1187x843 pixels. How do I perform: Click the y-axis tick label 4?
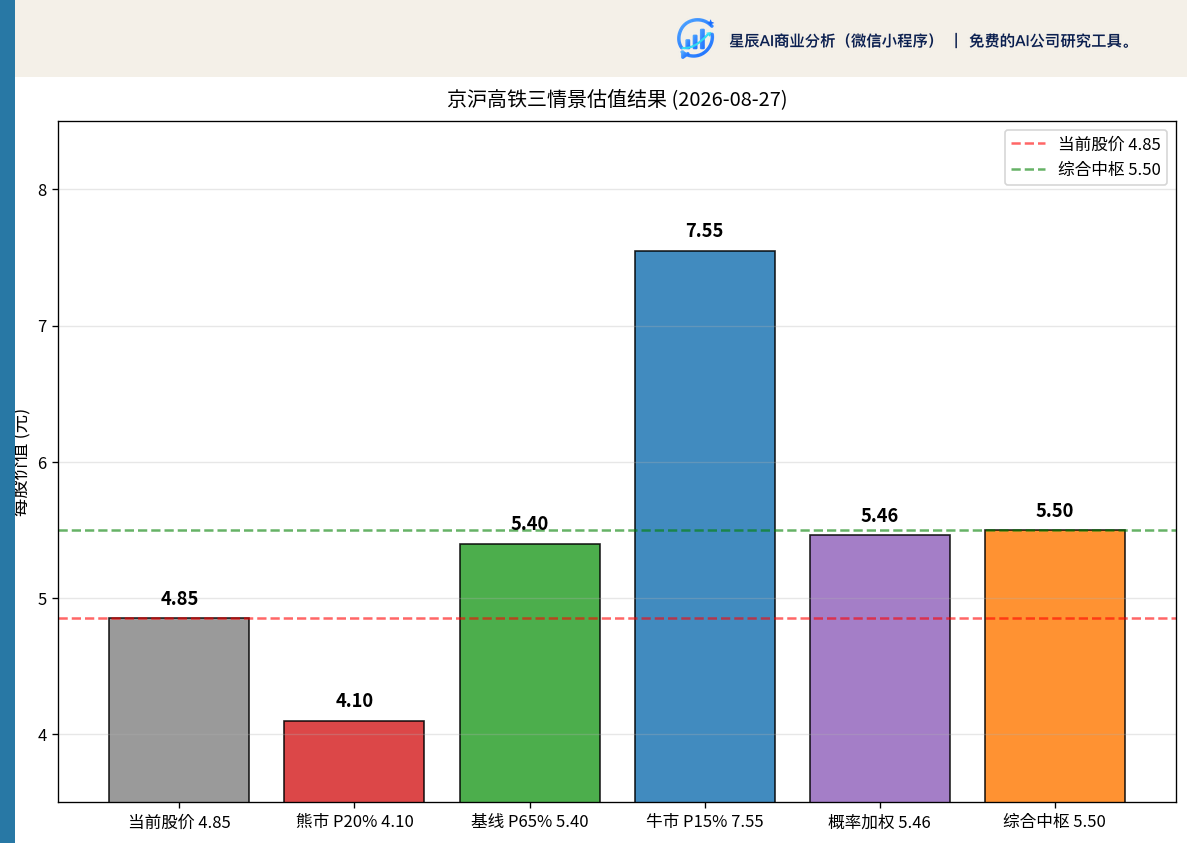tap(43, 736)
